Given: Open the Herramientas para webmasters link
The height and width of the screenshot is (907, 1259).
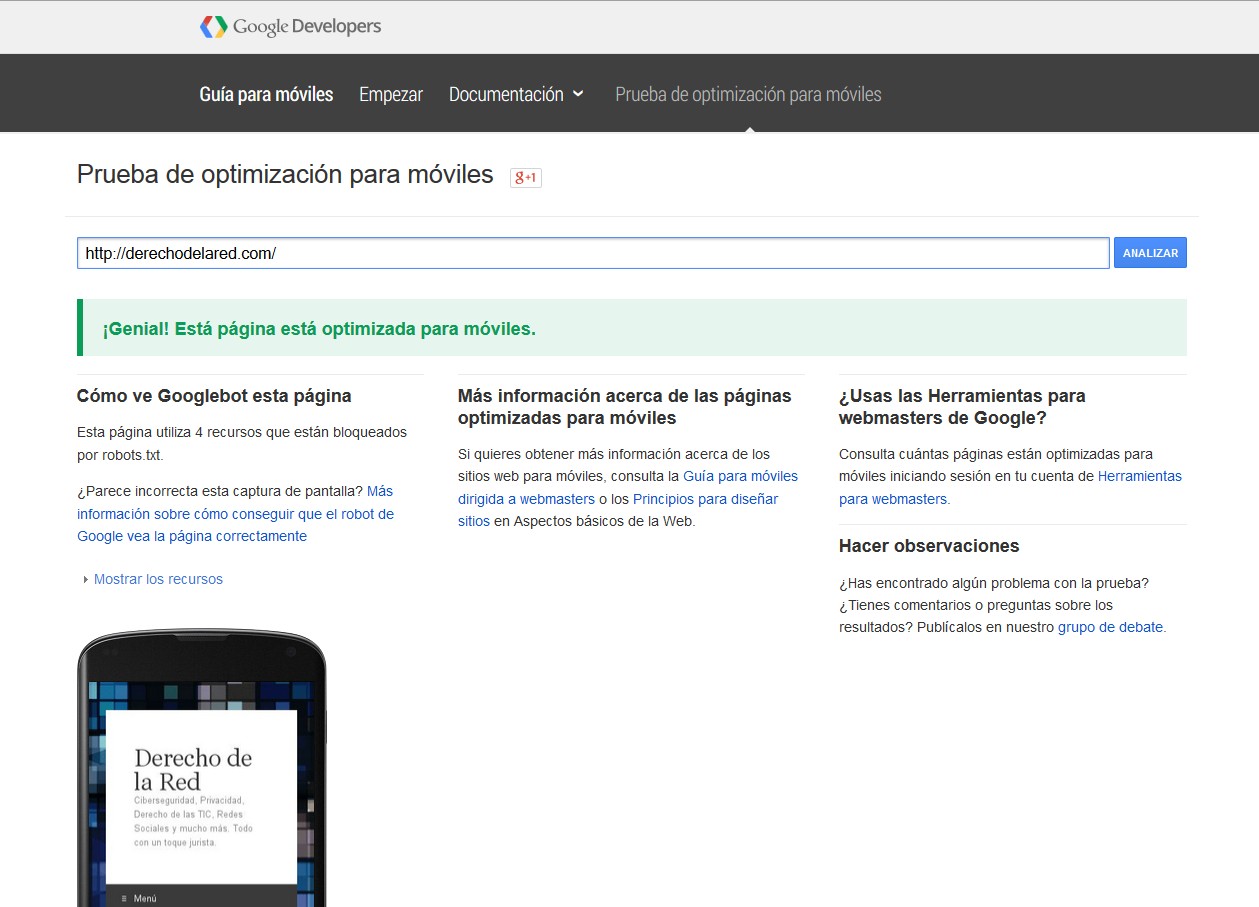Looking at the screenshot, I should pos(1139,477).
